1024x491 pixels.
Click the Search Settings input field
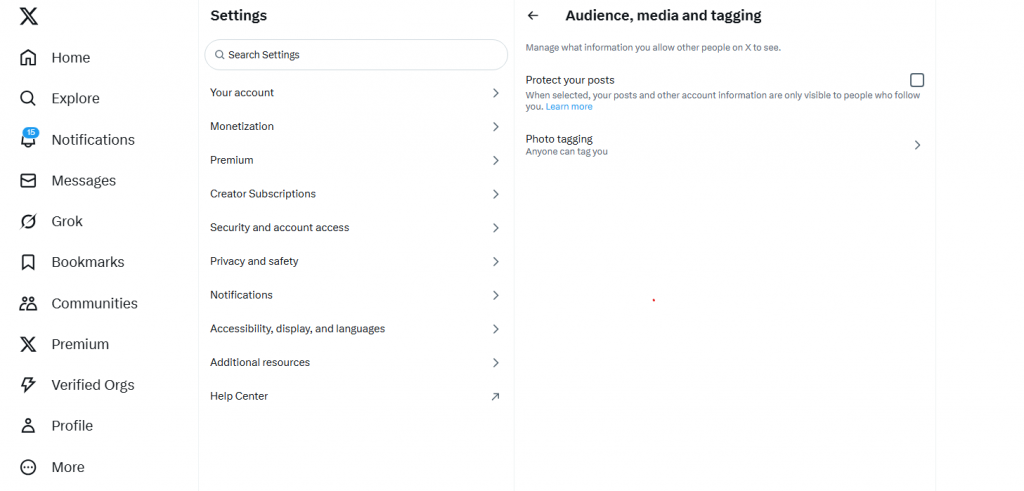(x=356, y=55)
